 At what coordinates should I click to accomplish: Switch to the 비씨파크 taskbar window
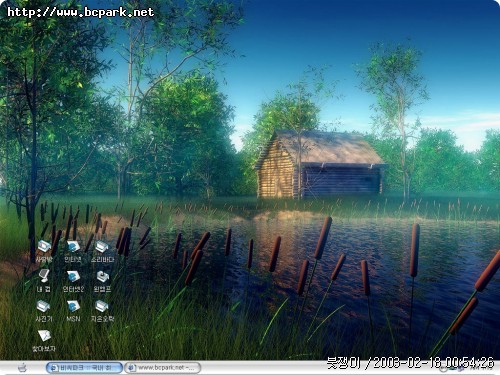tap(84, 368)
